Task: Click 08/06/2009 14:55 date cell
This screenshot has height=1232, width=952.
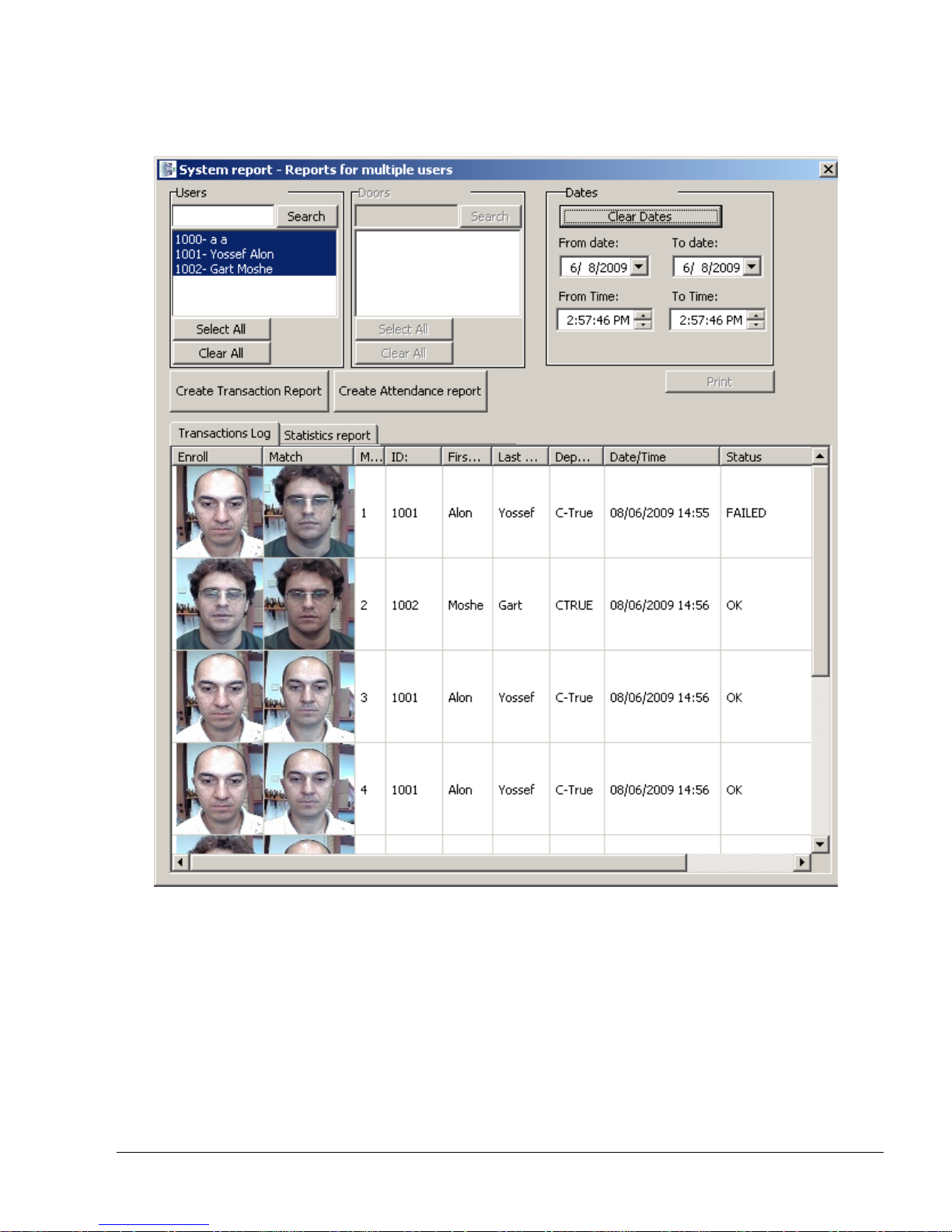Action: click(660, 513)
